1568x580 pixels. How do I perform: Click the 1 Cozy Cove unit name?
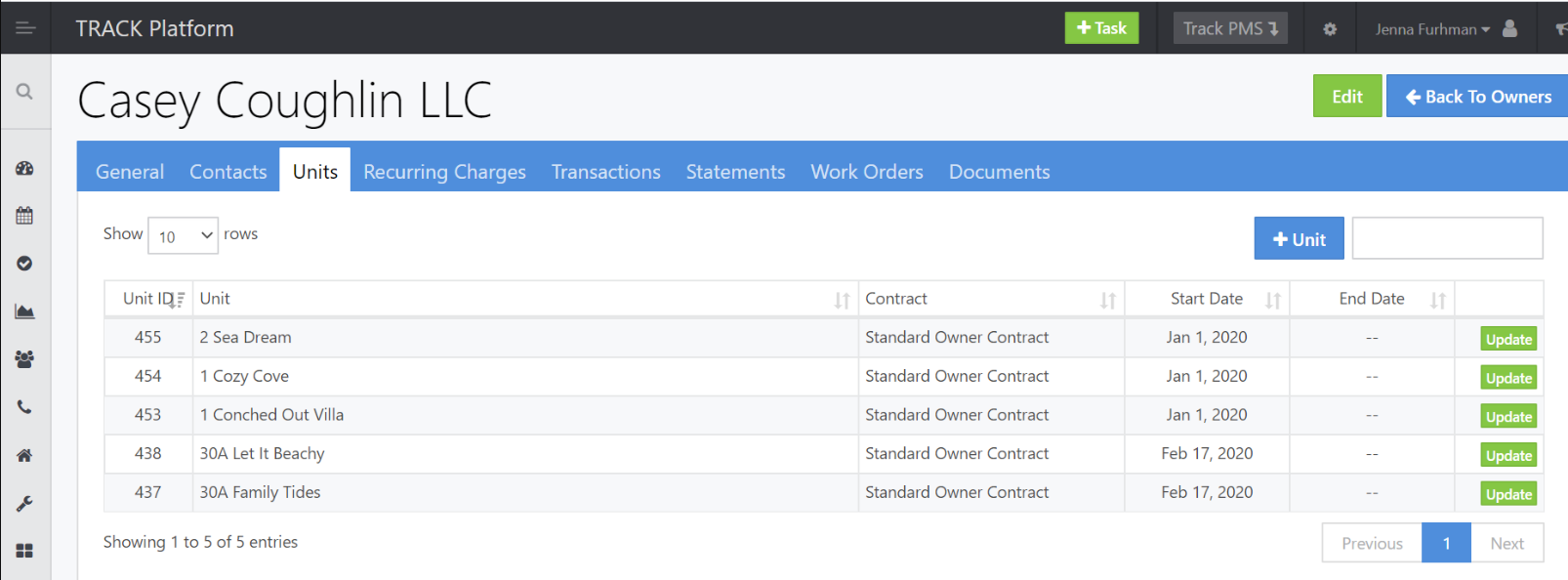[244, 376]
